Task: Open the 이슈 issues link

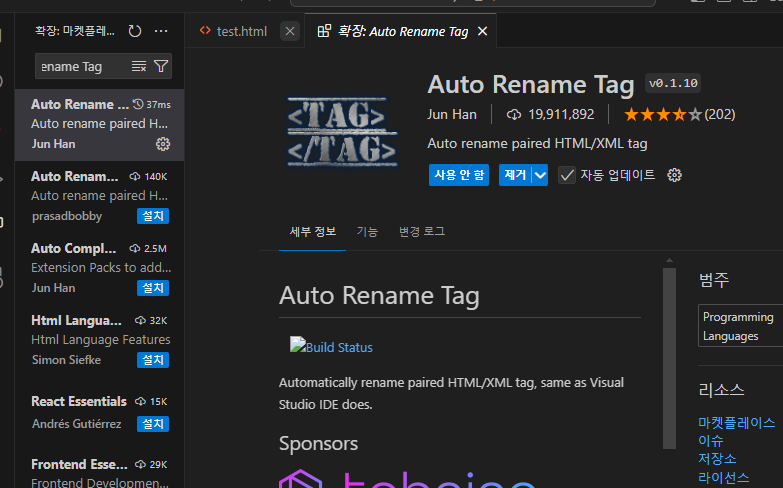Action: 711,441
